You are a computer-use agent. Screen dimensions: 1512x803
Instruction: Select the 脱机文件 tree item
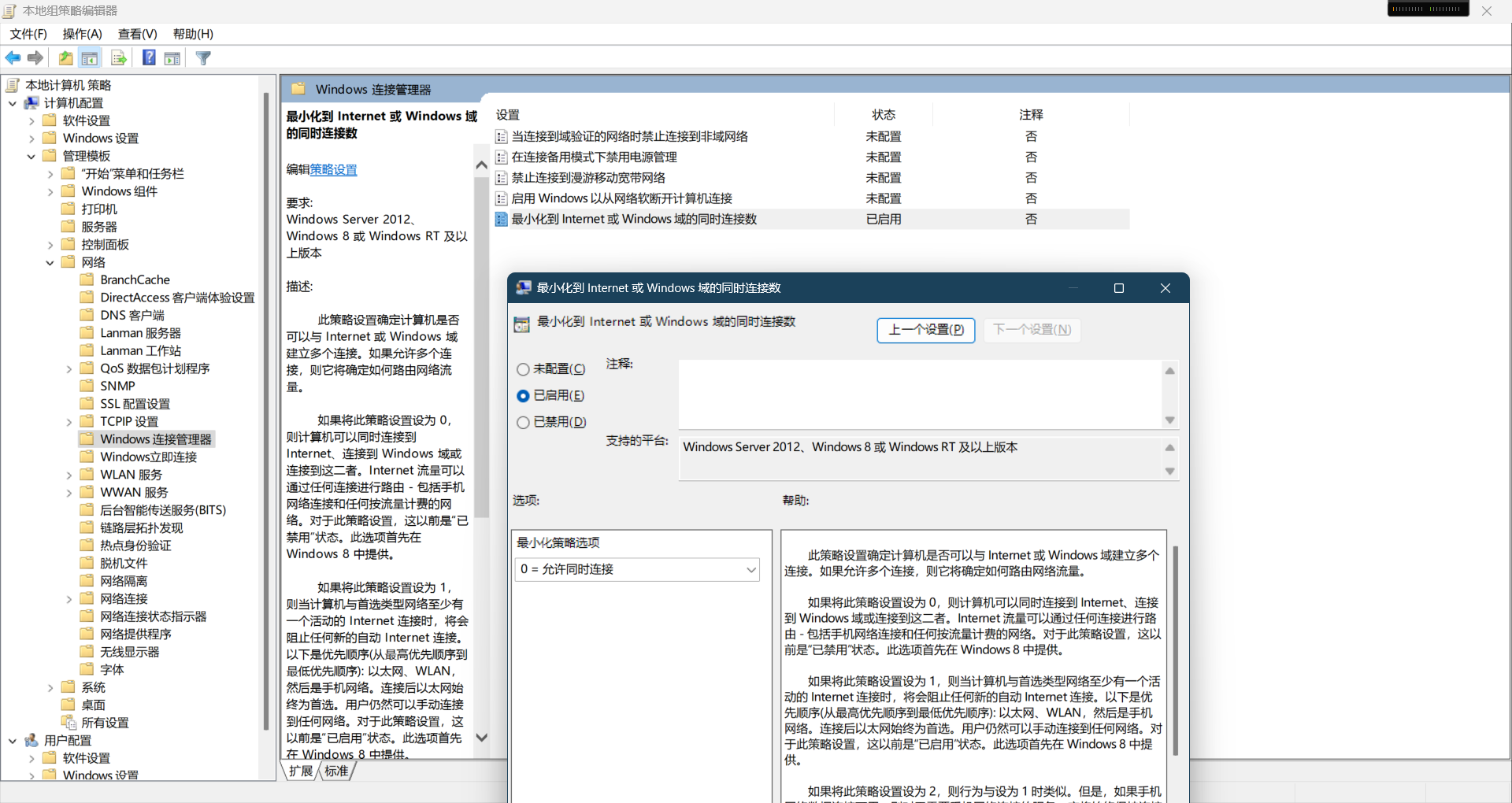(x=124, y=564)
